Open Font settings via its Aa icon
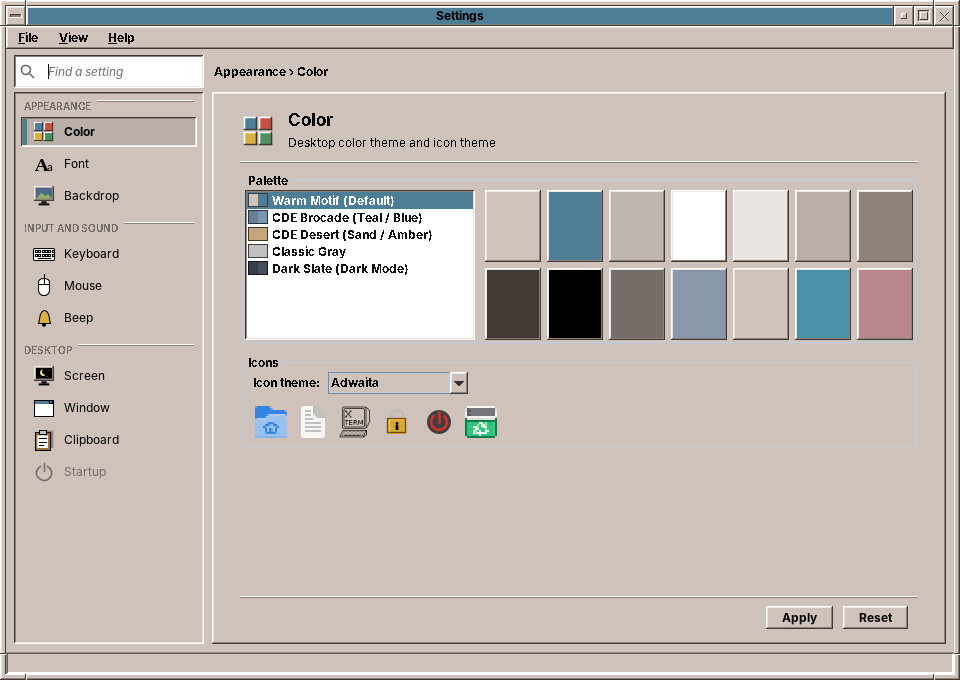The image size is (960, 680). coord(43,164)
